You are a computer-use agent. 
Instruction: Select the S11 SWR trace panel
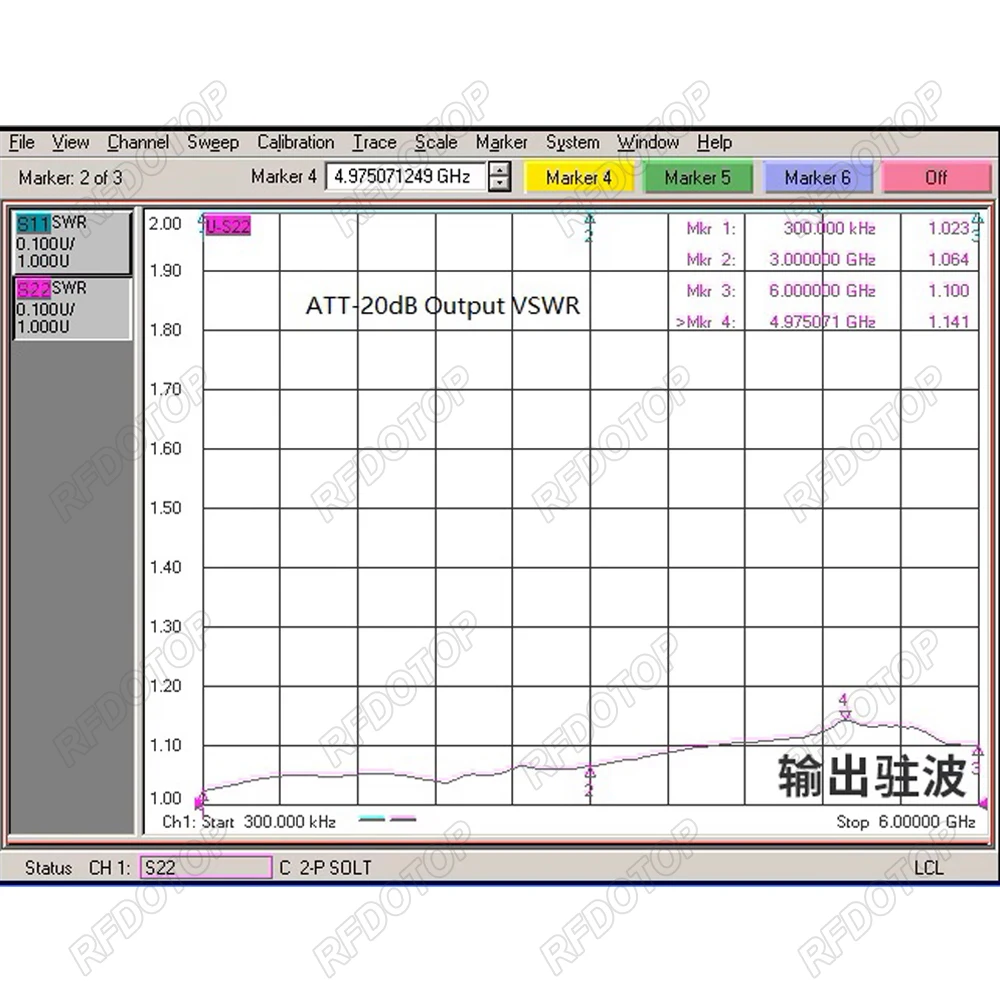[71, 242]
